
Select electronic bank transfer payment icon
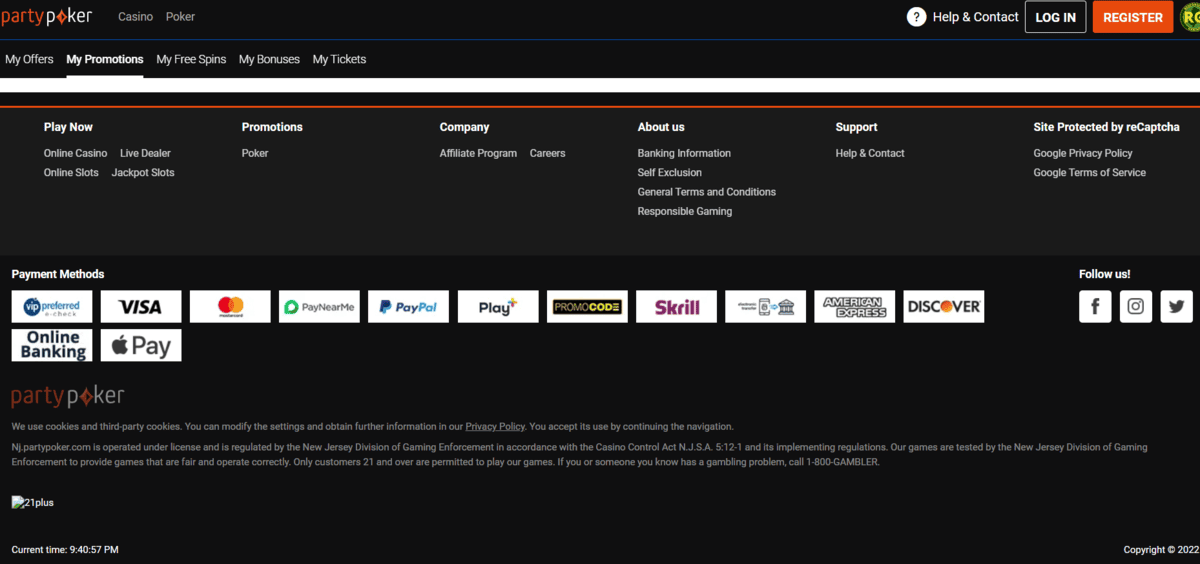click(766, 307)
